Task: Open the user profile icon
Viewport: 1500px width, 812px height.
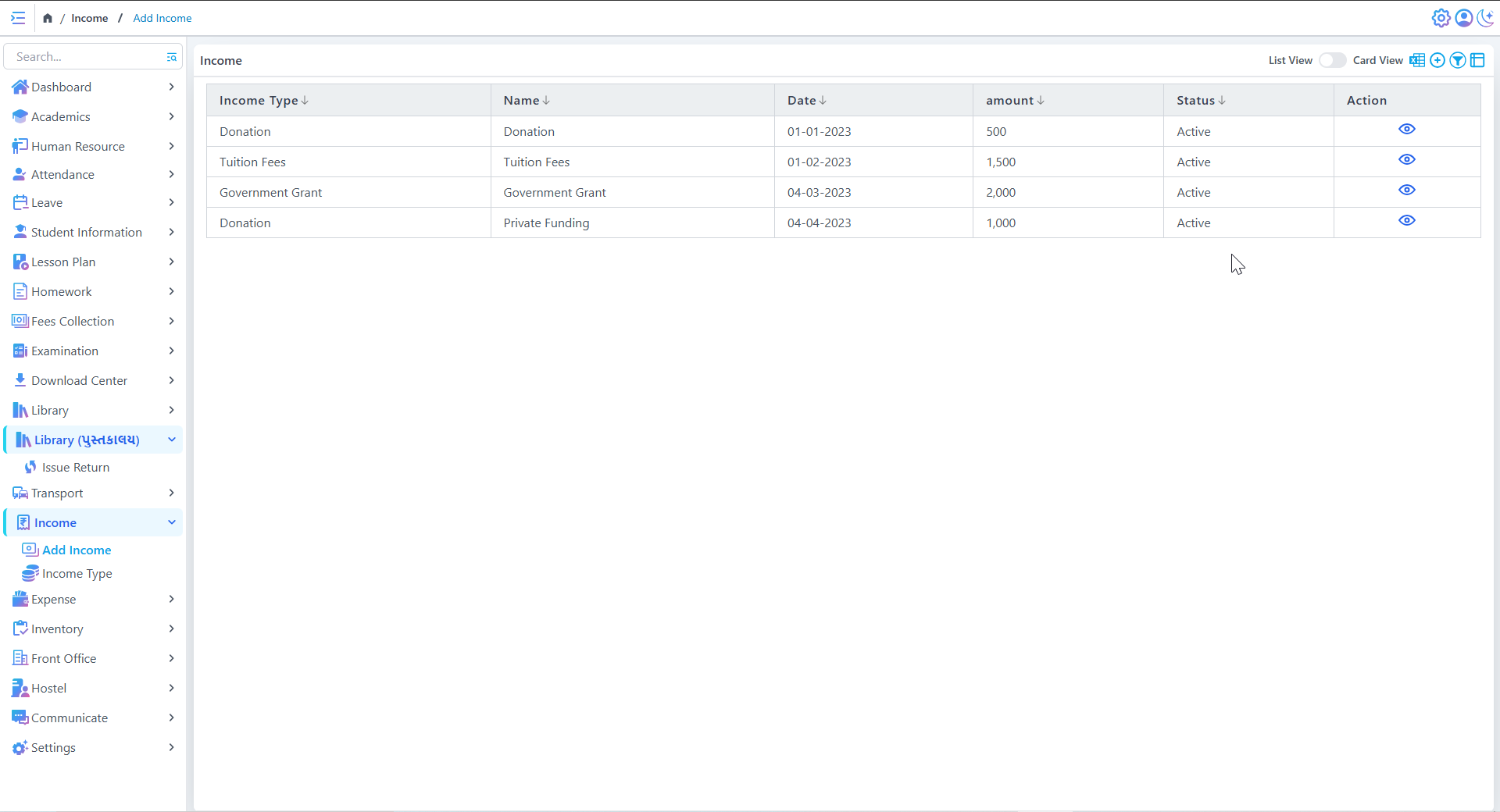Action: [x=1463, y=18]
